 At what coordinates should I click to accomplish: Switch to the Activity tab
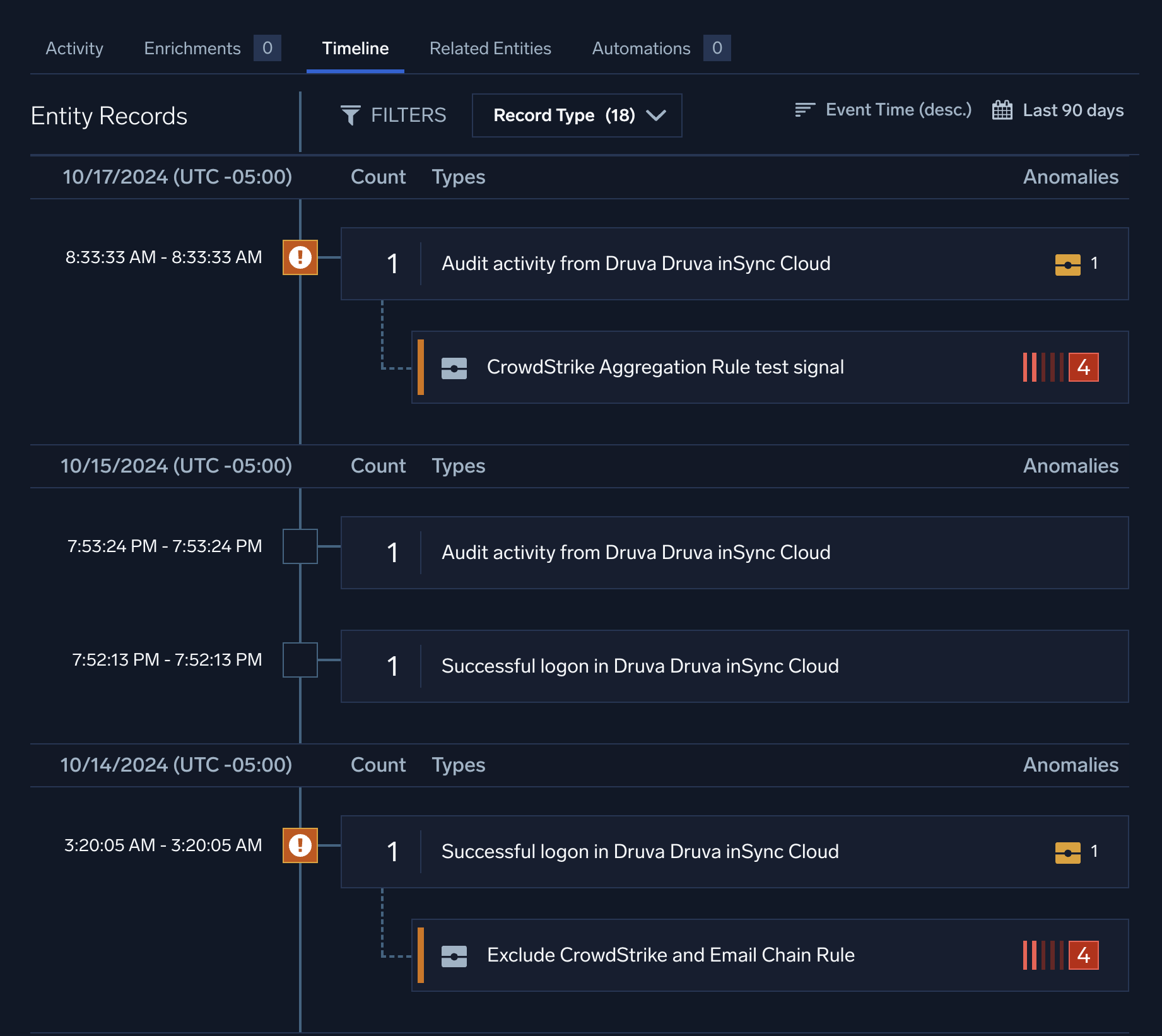pos(74,49)
